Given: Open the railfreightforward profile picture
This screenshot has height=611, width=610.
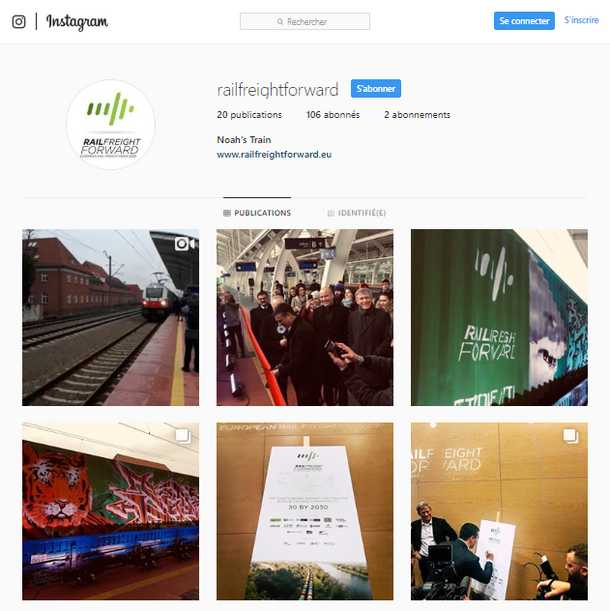Looking at the screenshot, I should tap(111, 125).
